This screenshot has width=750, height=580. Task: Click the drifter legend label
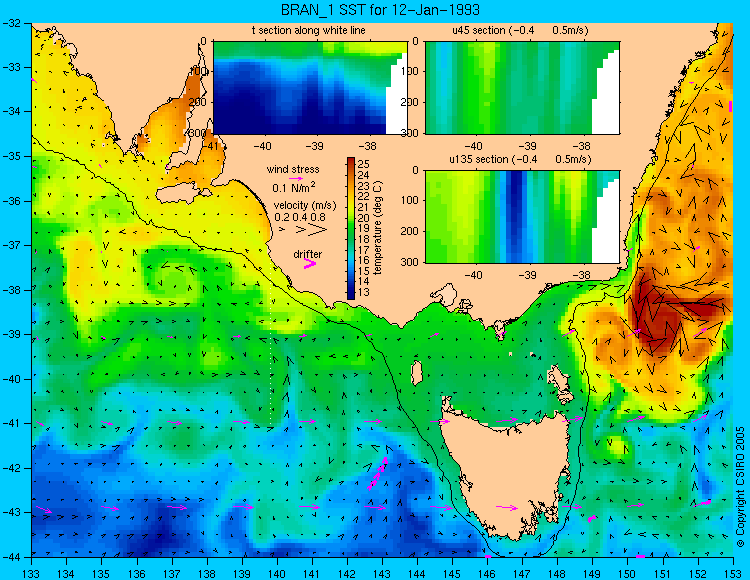[308, 254]
